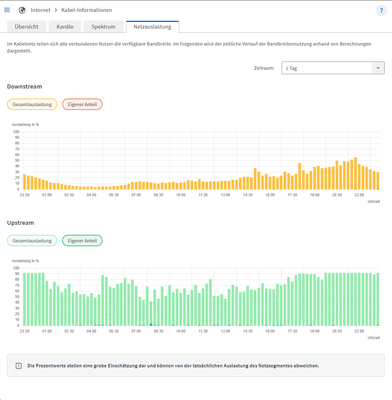The image size is (392, 400).
Task: Click the Internet globe icon
Action: (22, 10)
